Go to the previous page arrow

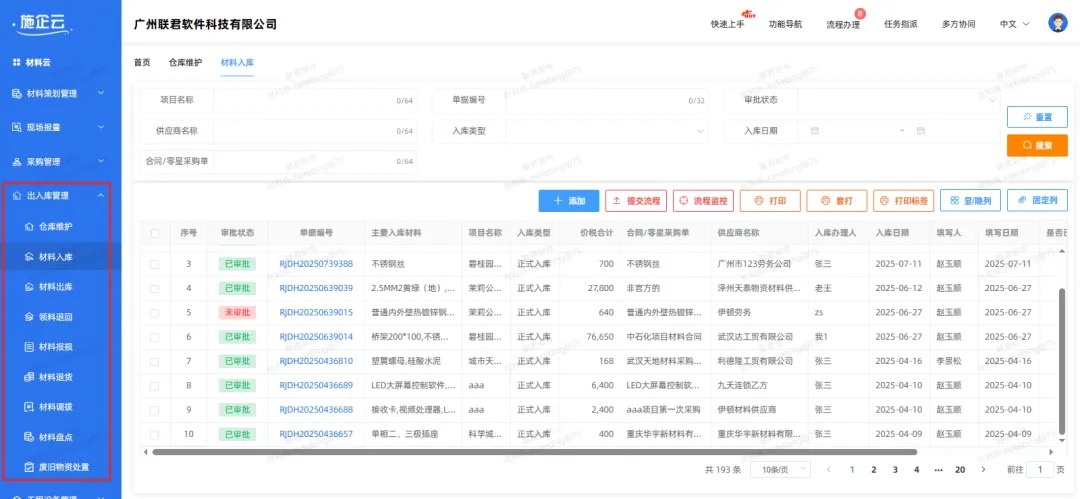pyautogui.click(x=829, y=469)
